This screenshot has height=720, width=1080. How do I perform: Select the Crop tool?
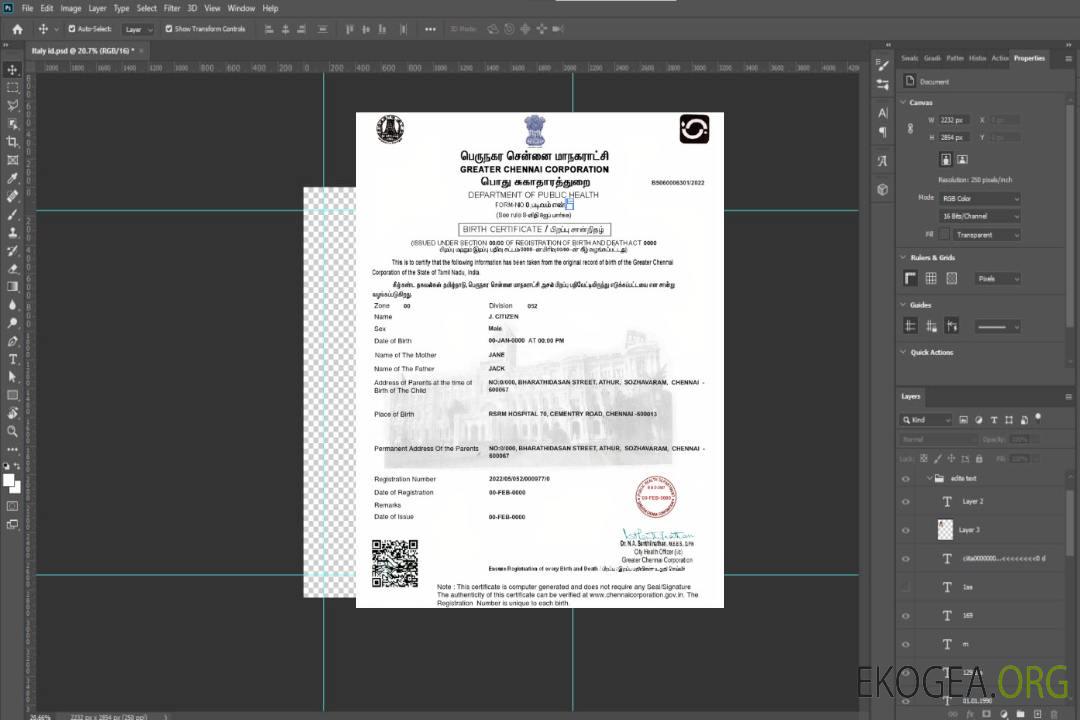[x=12, y=142]
